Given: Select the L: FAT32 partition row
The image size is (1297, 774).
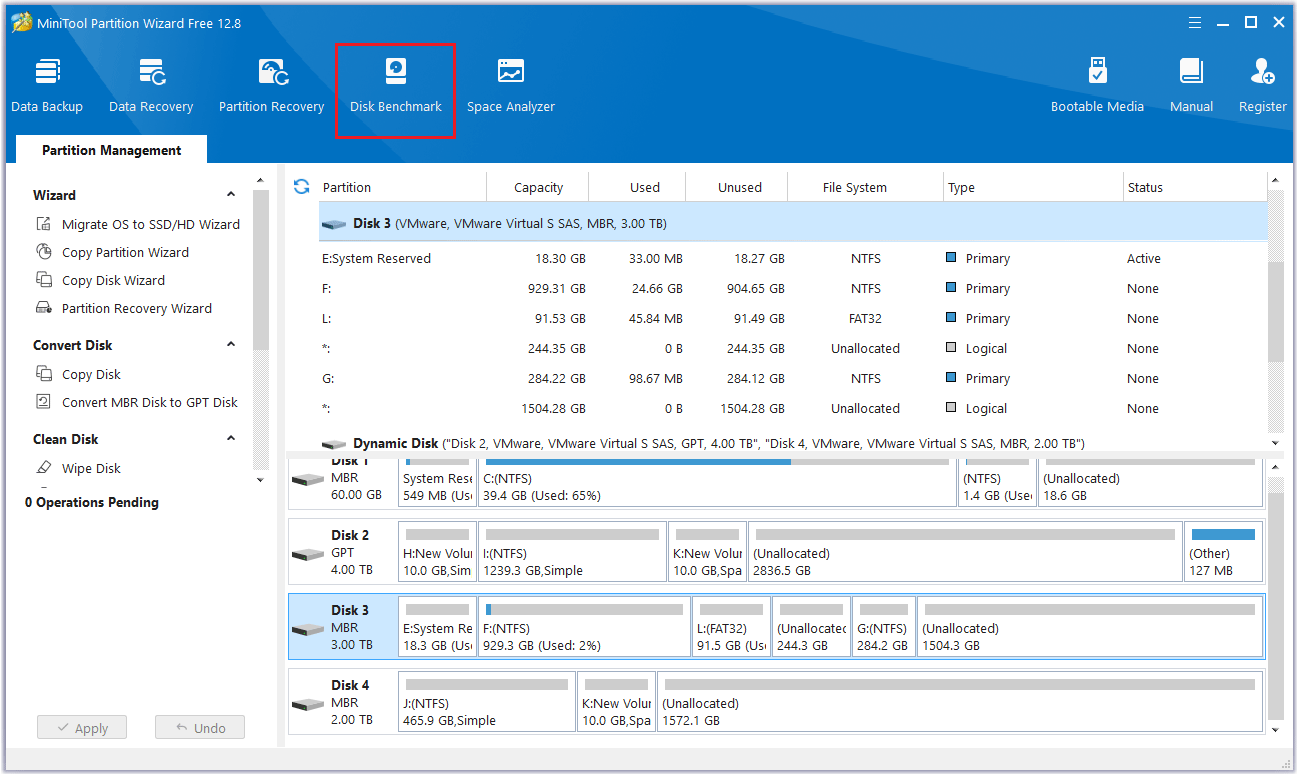Looking at the screenshot, I should pos(792,318).
